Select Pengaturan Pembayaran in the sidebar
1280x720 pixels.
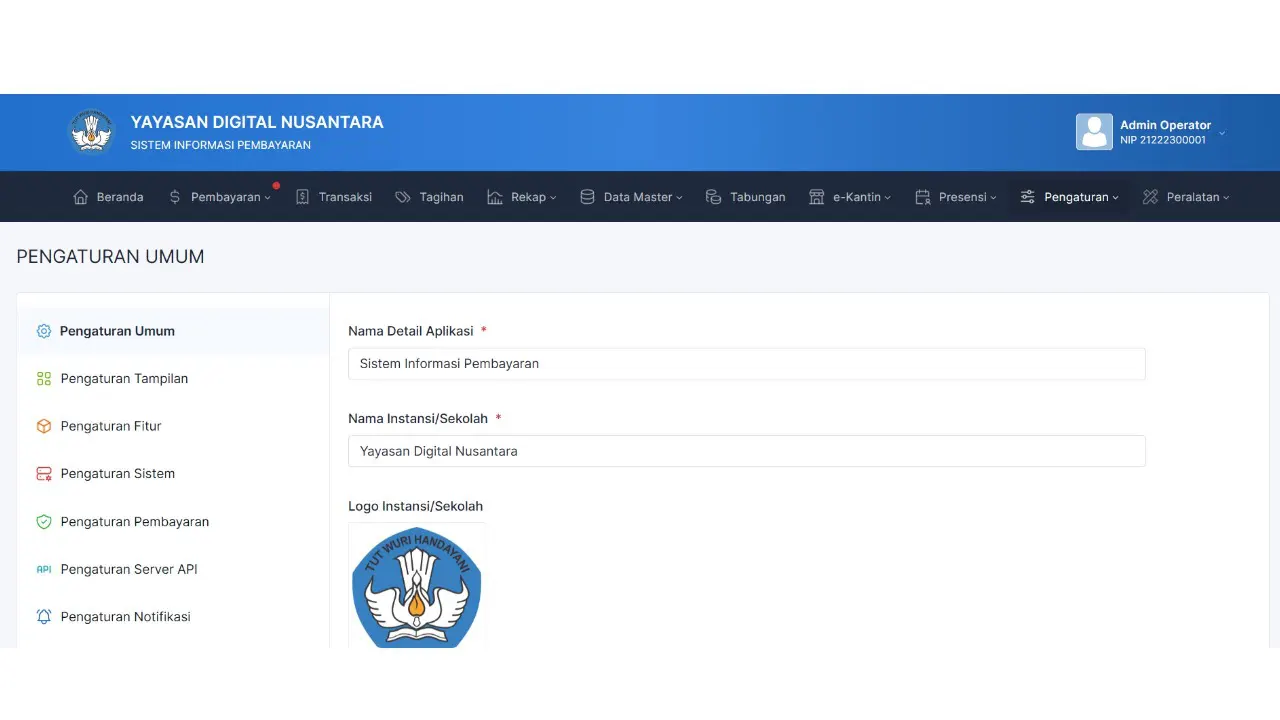pyautogui.click(x=173, y=521)
